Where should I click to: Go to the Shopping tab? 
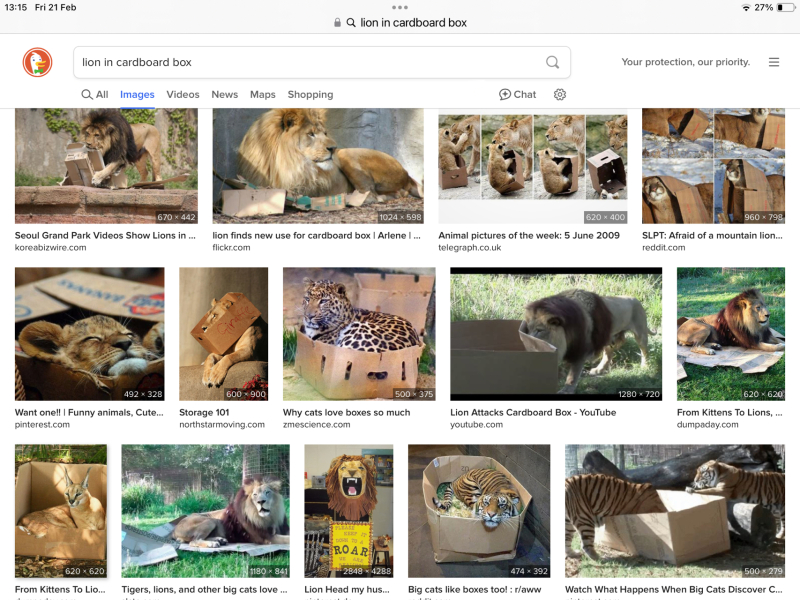(x=310, y=94)
